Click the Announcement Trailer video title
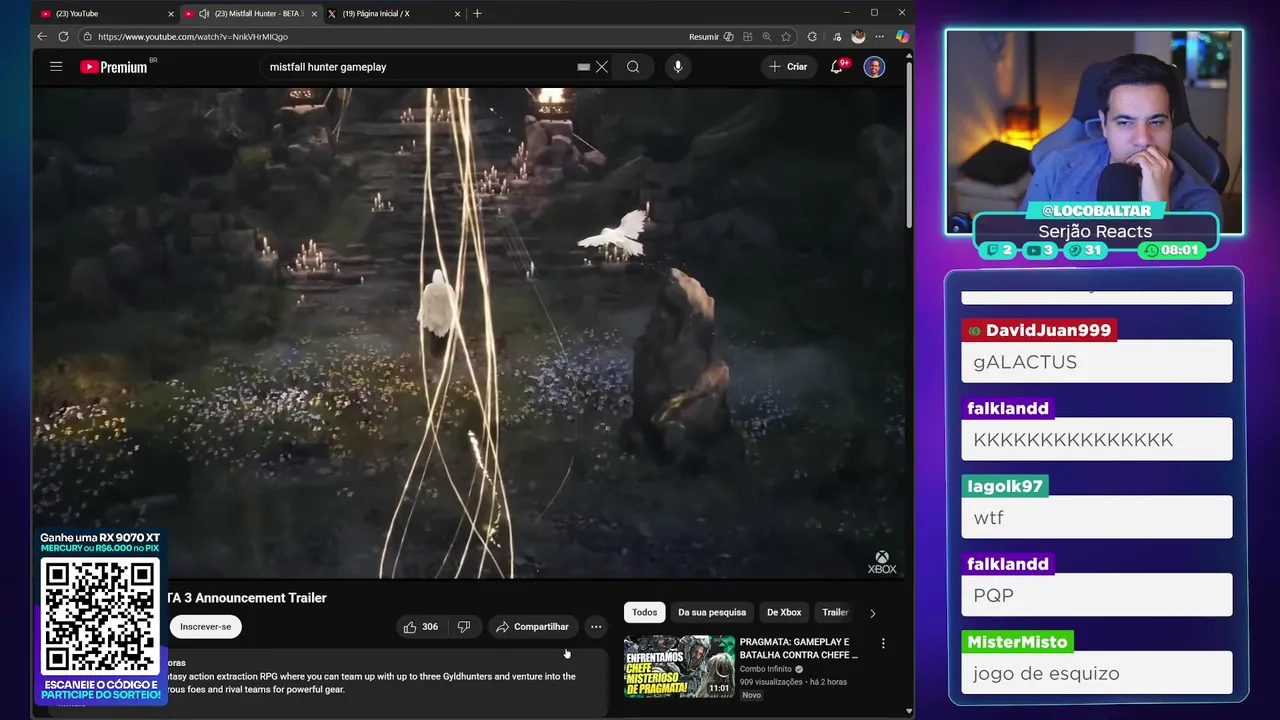The image size is (1280, 720). point(246,598)
